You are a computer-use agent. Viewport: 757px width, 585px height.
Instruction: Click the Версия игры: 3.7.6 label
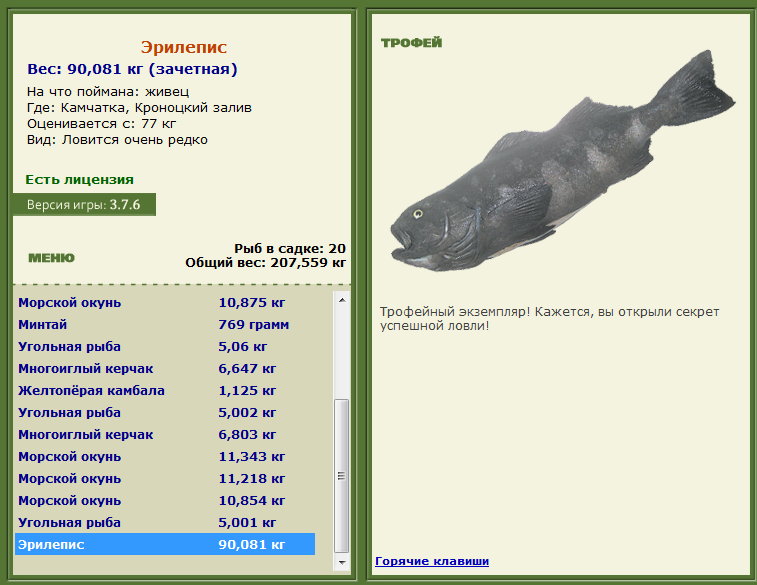point(84,205)
